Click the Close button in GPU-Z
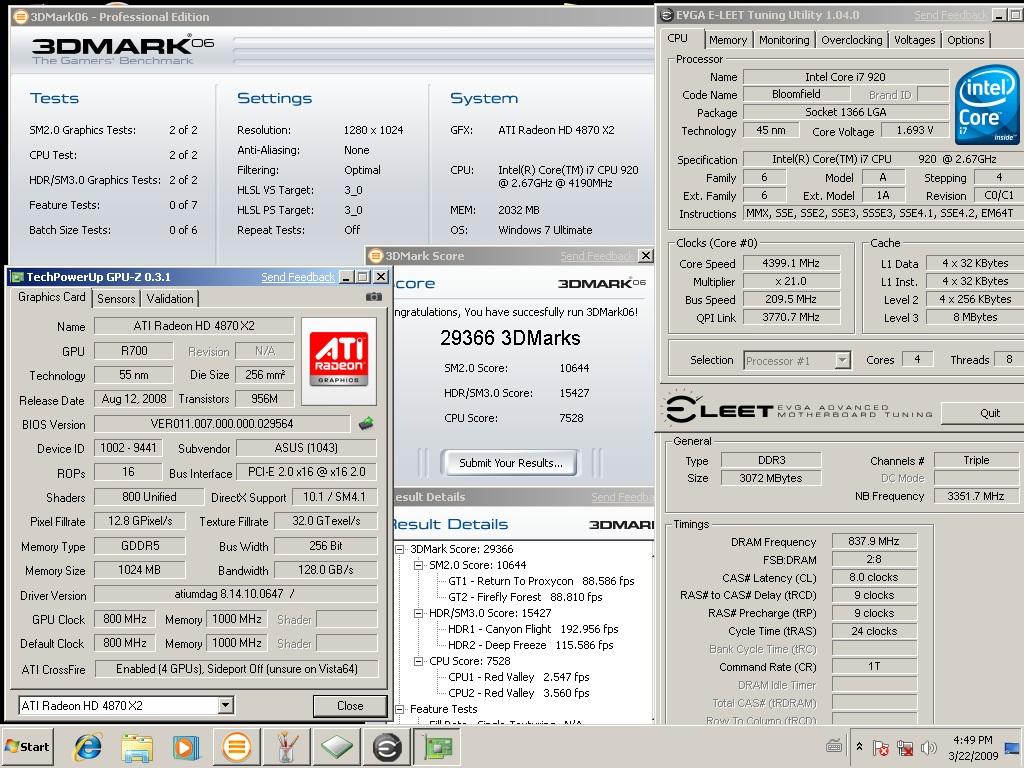The width and height of the screenshot is (1025, 768). pos(350,706)
